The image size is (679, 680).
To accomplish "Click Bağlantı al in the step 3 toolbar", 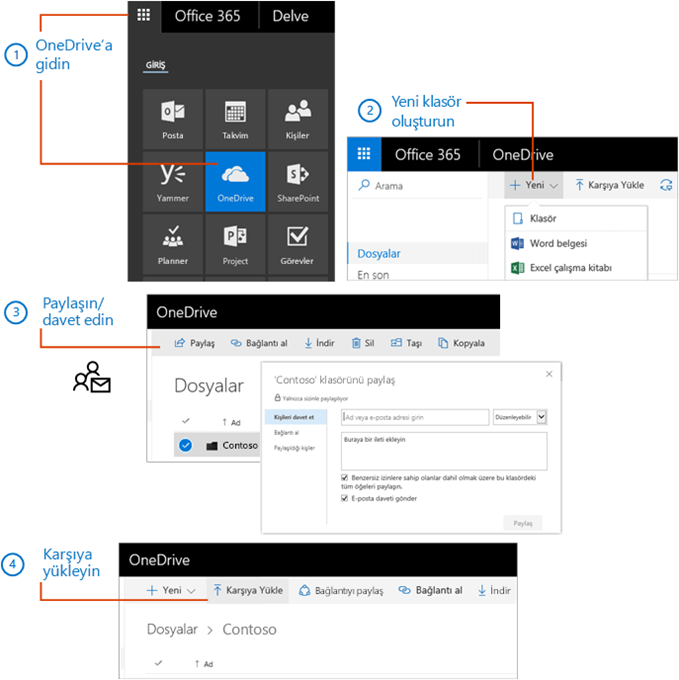I will tap(259, 343).
